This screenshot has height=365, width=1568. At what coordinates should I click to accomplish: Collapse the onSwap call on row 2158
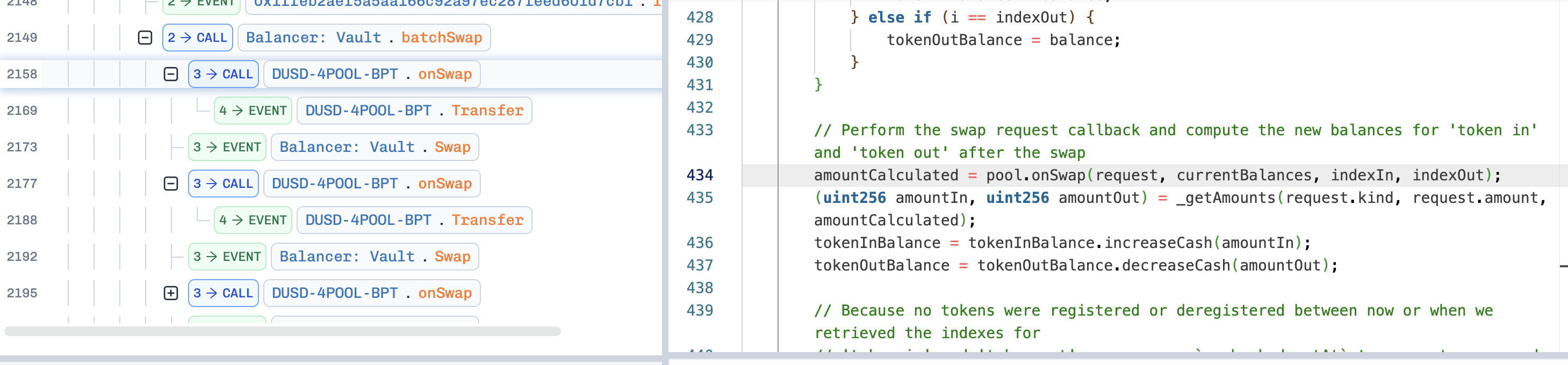(171, 74)
